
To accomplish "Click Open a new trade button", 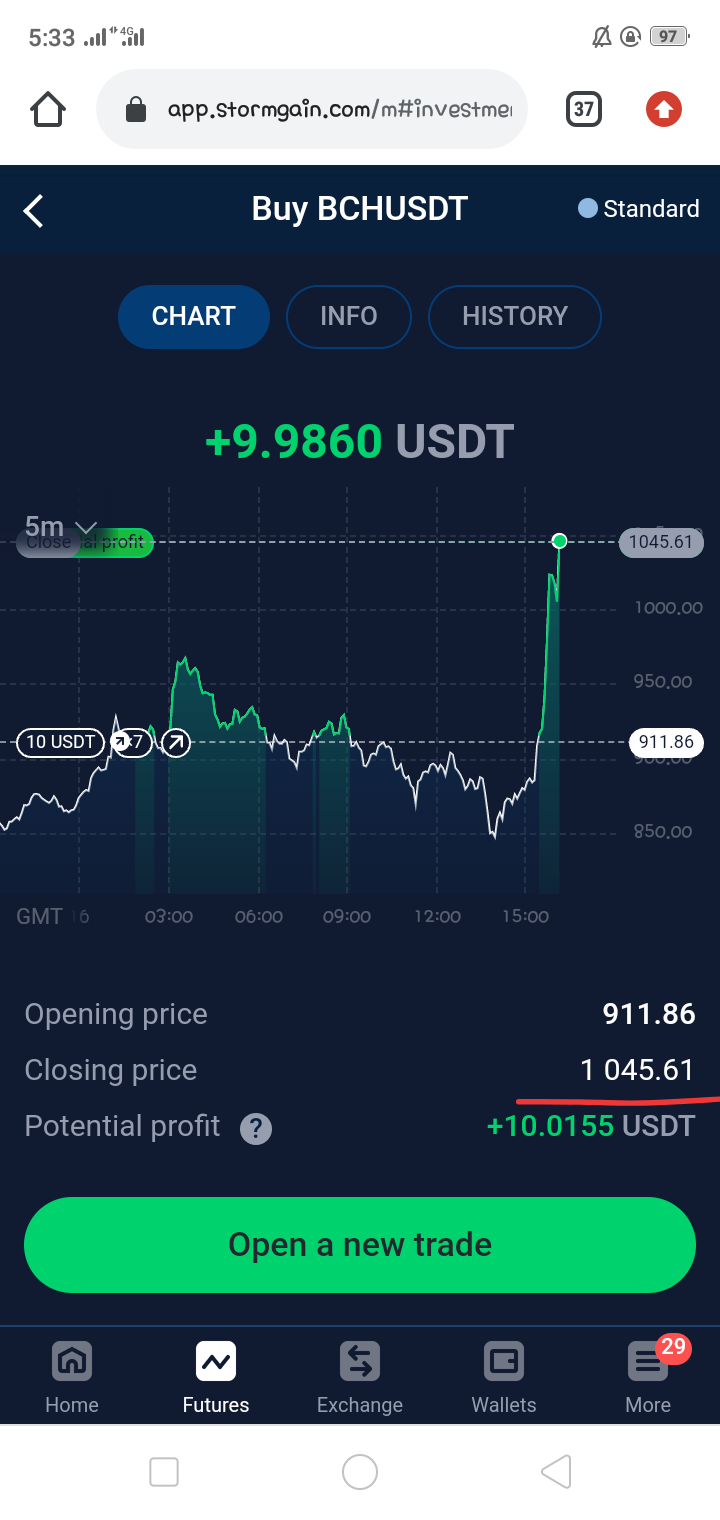I will tap(360, 1245).
